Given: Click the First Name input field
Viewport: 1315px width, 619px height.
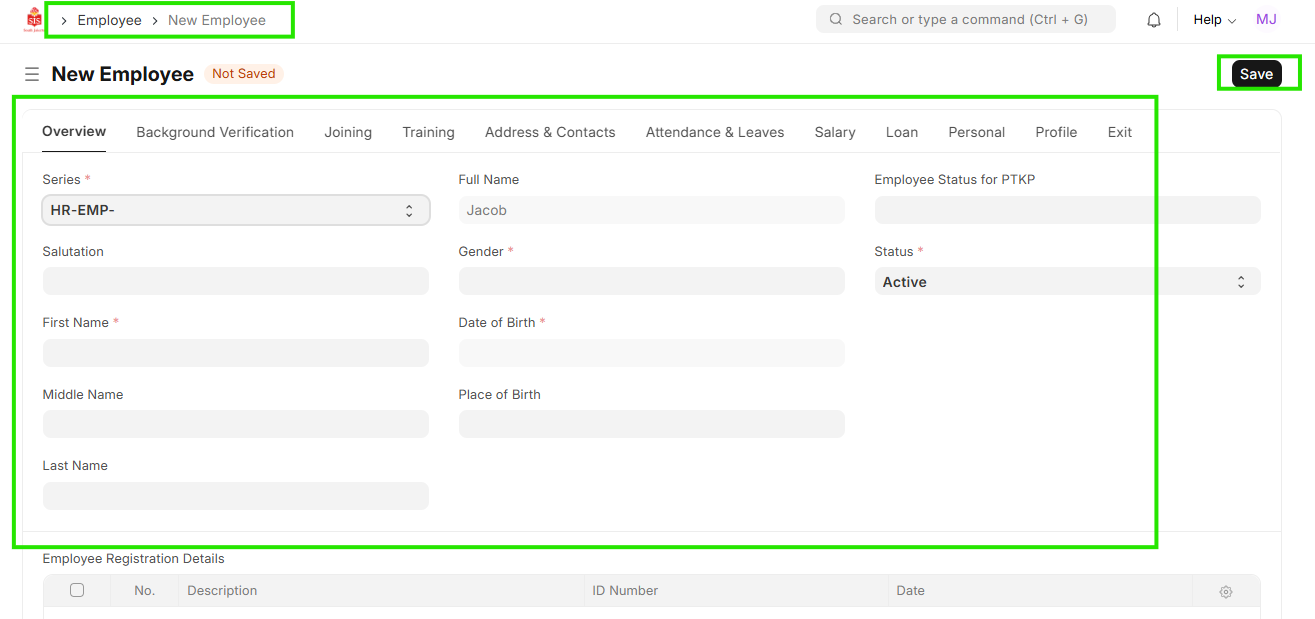Looking at the screenshot, I should (236, 353).
